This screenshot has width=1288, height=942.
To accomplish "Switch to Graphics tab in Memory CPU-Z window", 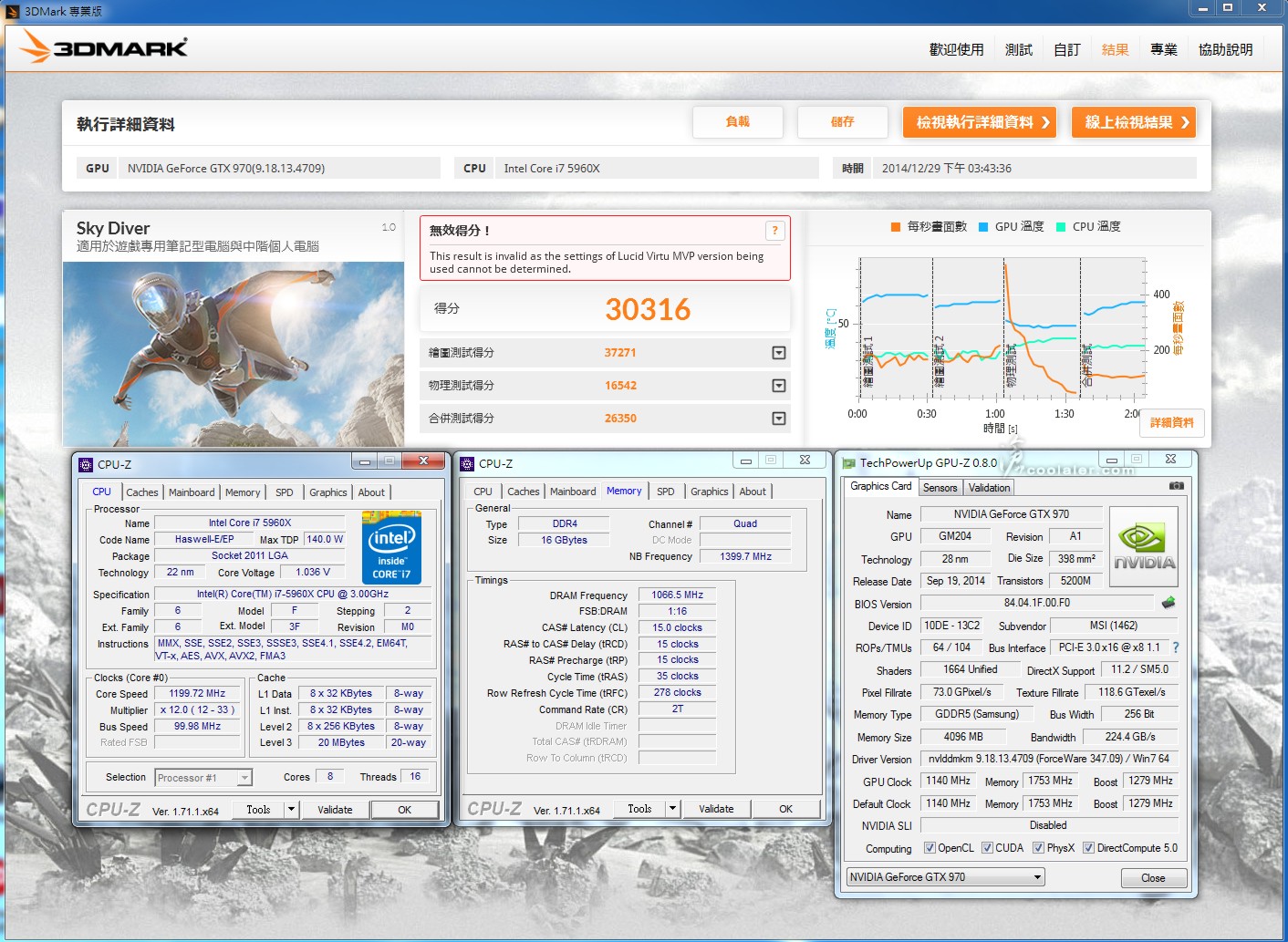I will 709,492.
